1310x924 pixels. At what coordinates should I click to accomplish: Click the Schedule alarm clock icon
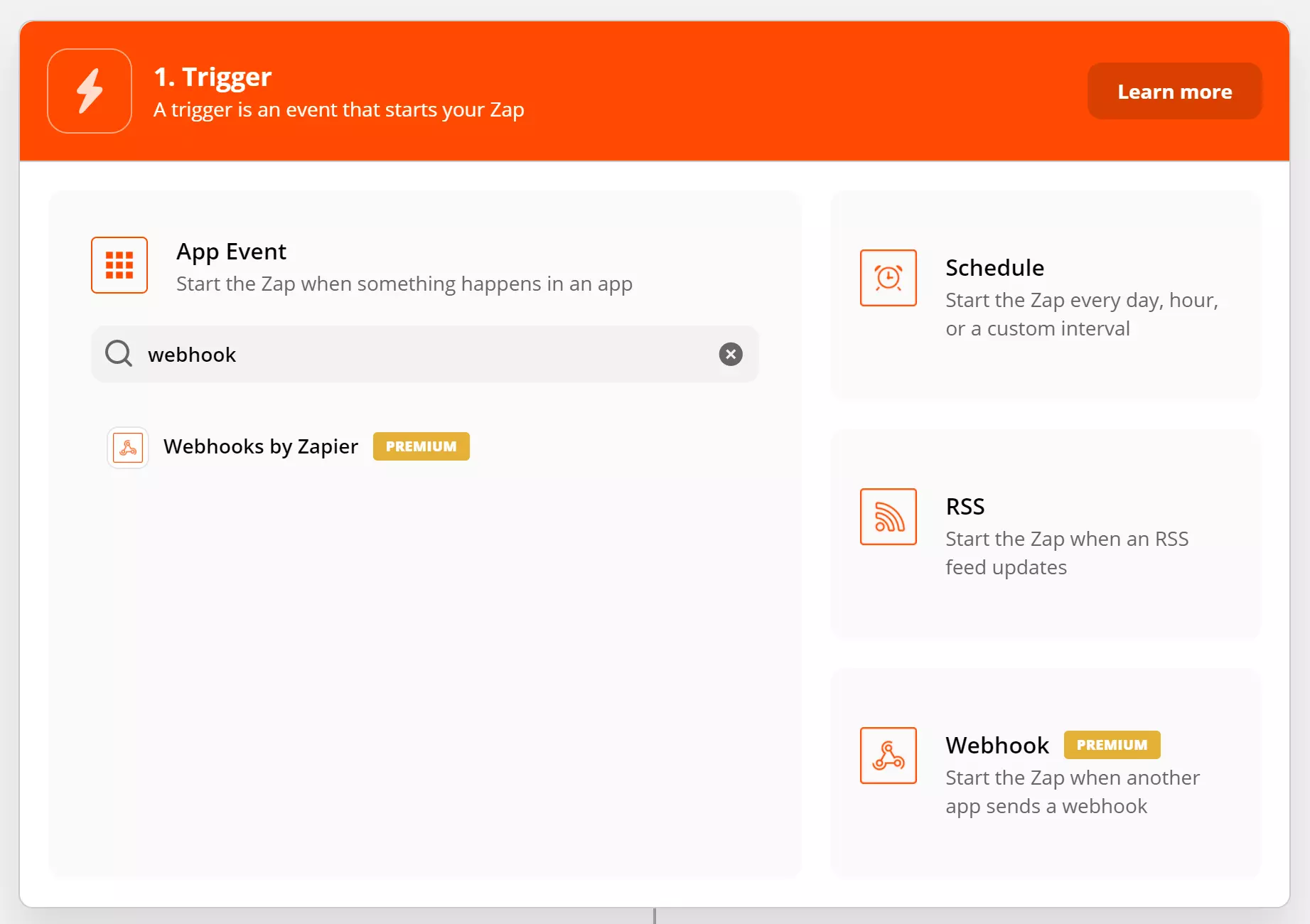[888, 278]
